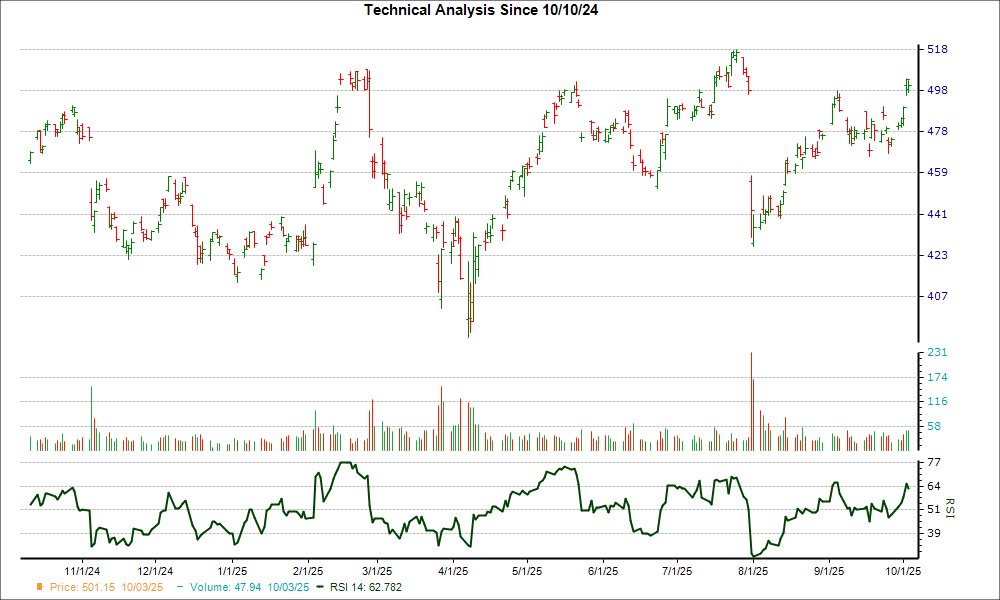Image resolution: width=1000 pixels, height=600 pixels.
Task: Click the tallest volume bar near 8/1/25
Action: 751,400
